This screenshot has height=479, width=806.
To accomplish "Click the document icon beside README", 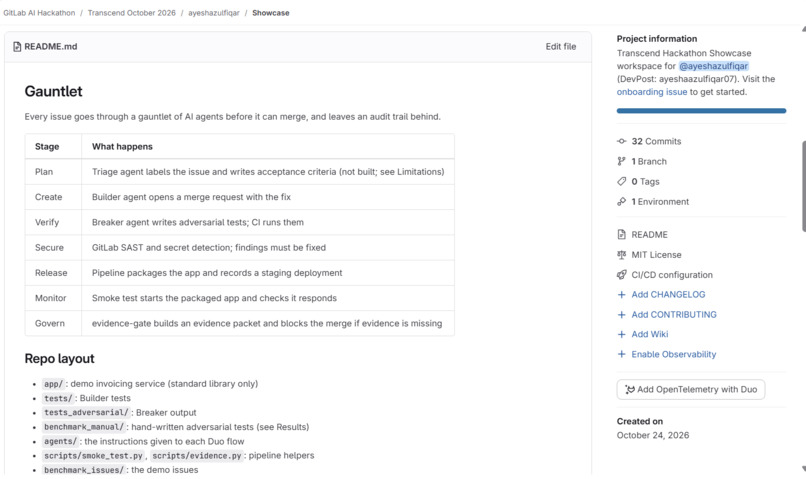I will point(621,235).
